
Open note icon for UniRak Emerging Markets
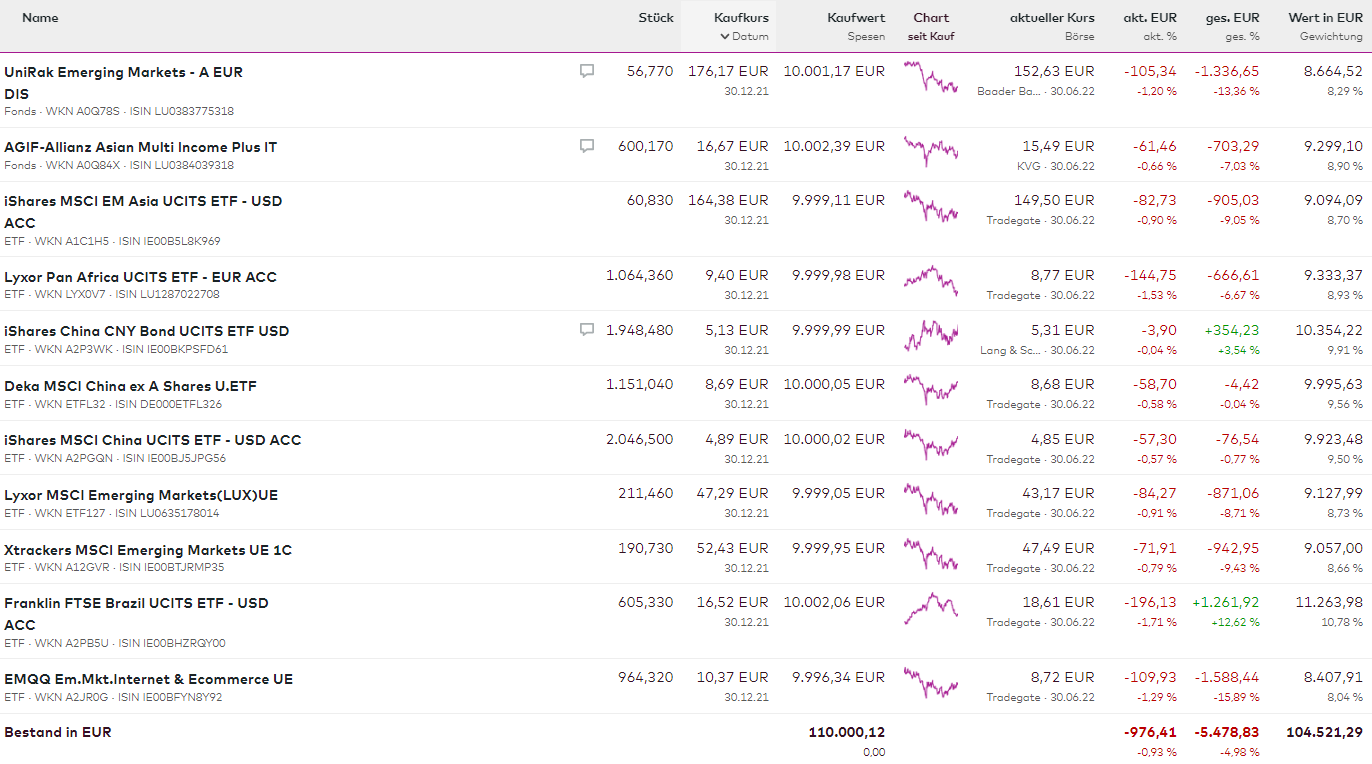pos(587,71)
